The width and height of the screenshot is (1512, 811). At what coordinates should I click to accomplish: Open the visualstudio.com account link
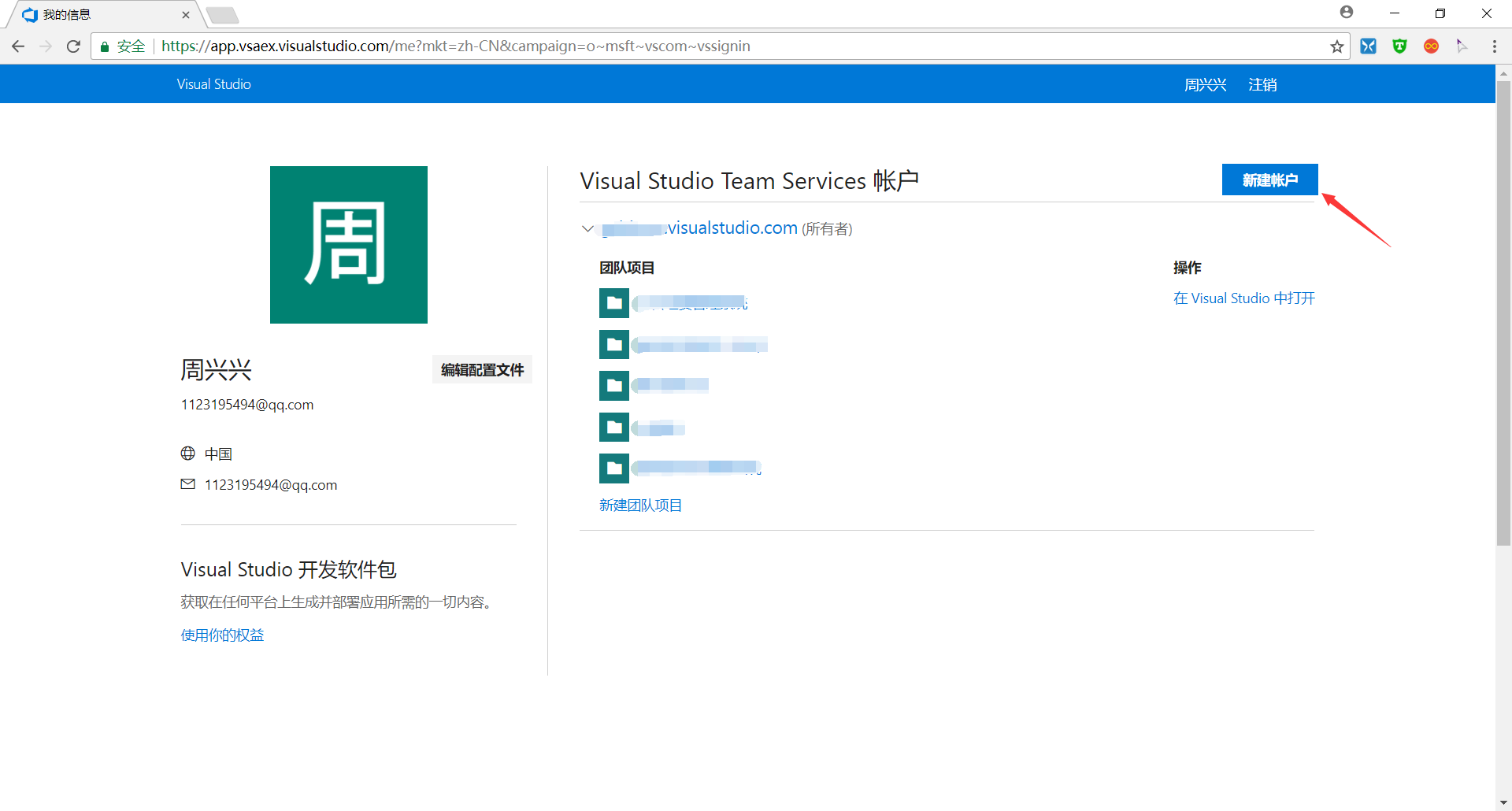[x=700, y=228]
